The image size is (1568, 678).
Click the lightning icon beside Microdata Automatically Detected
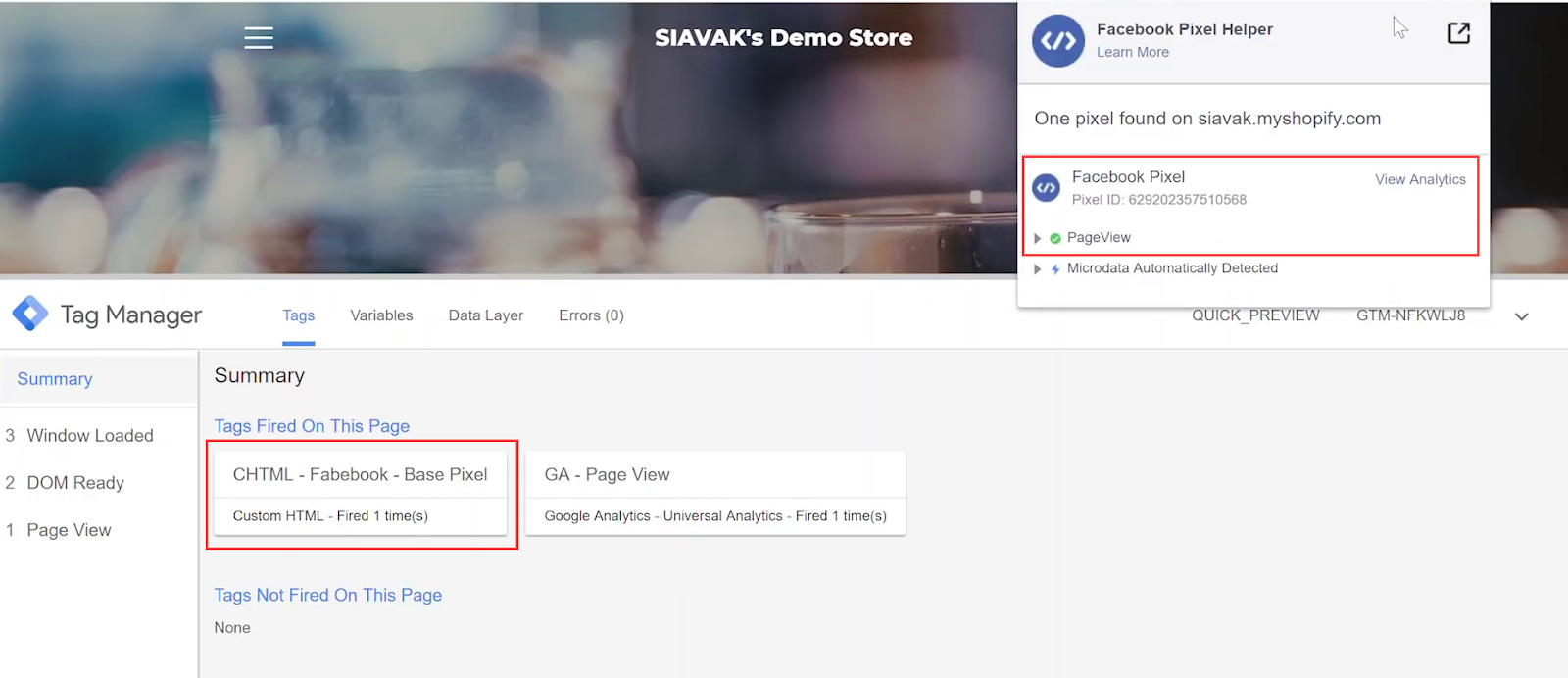pyautogui.click(x=1055, y=268)
